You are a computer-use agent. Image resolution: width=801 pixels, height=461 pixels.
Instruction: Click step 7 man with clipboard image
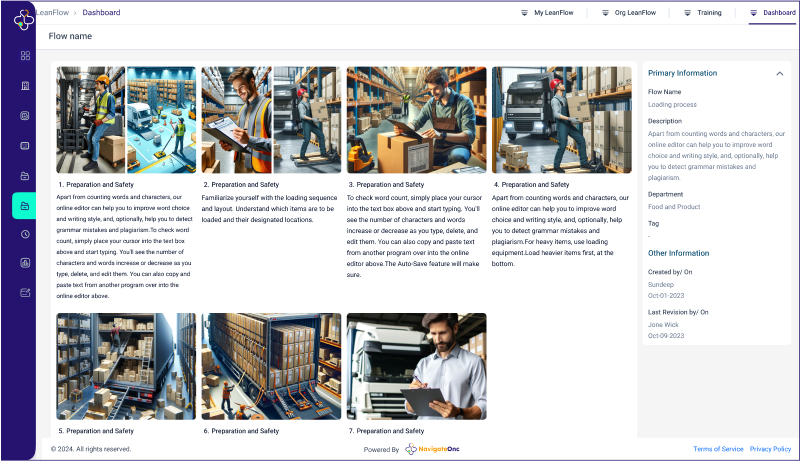tap(416, 365)
